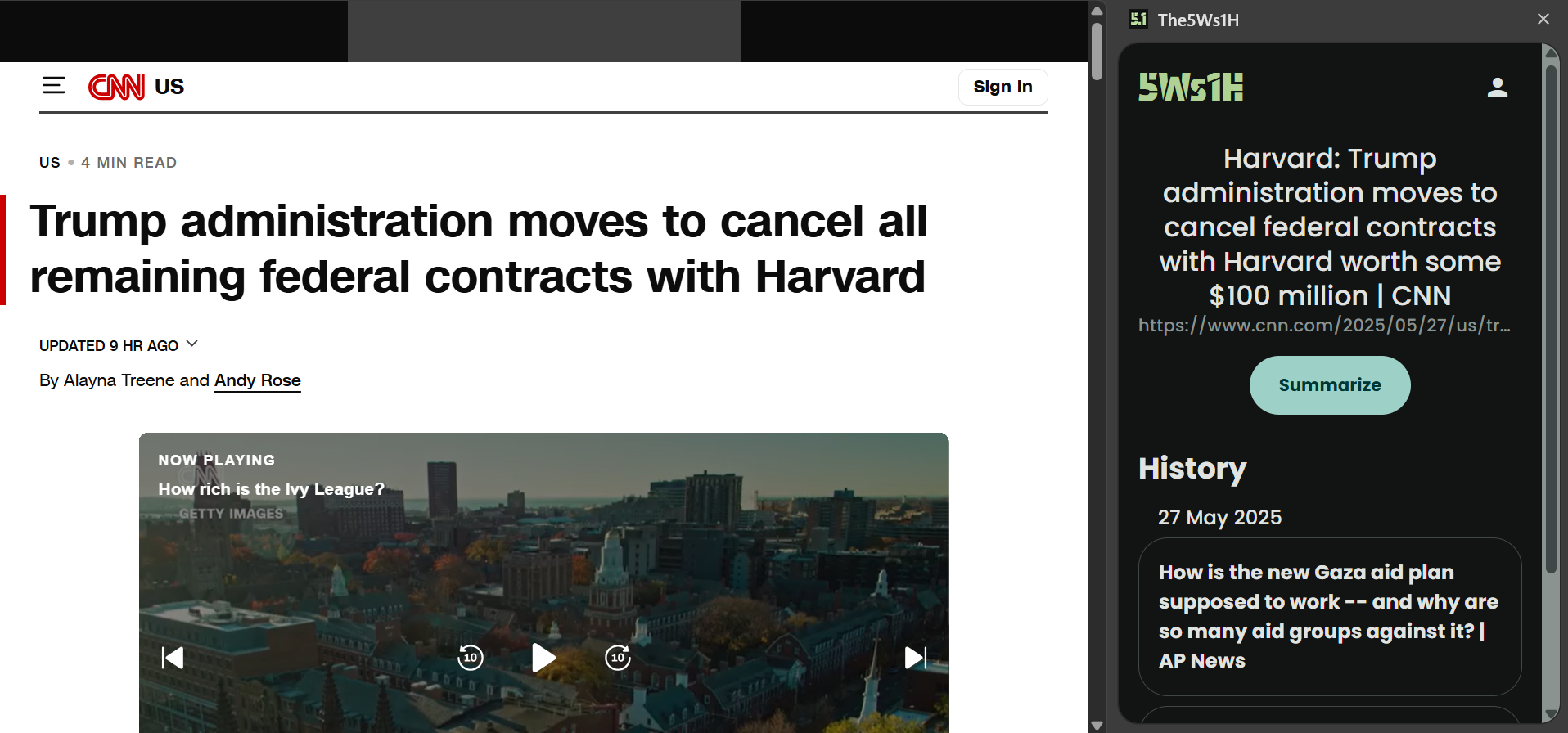Click the panel's Harvard article title text

1330,227
